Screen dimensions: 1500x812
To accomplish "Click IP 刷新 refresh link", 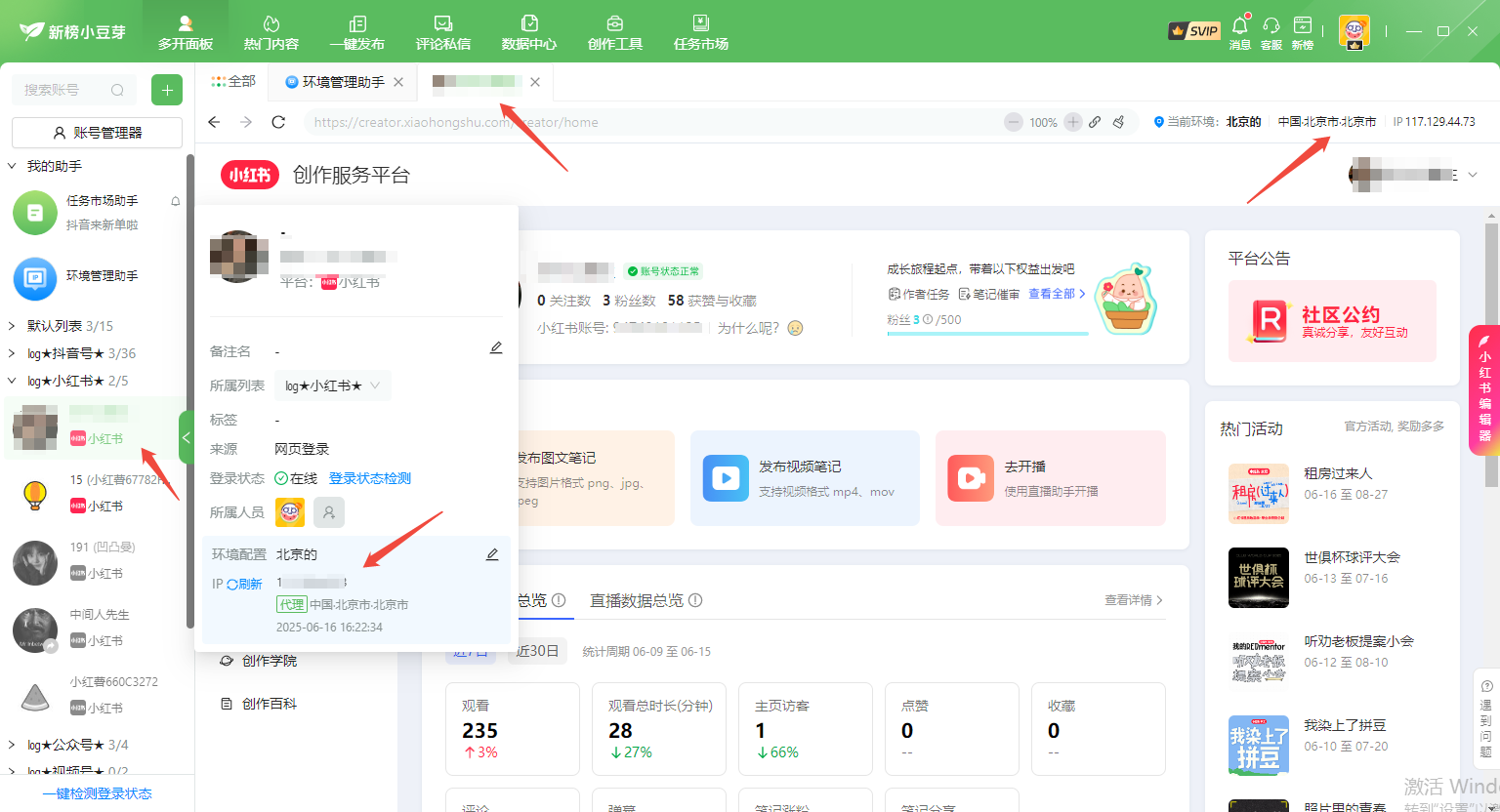I will coord(244,584).
